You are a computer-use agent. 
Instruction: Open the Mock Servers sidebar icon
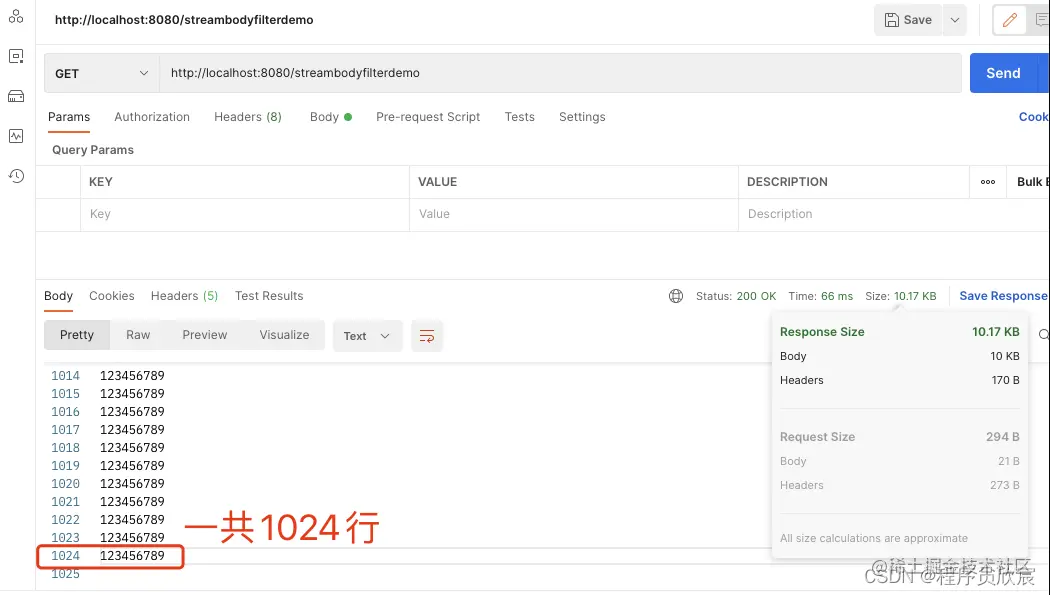click(16, 96)
